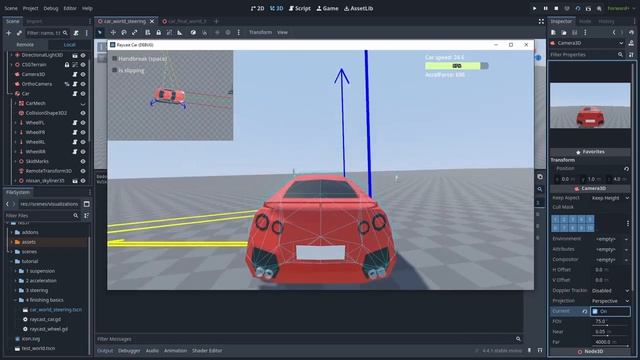
Task: Switch to the Script workspace
Action: [x=300, y=8]
